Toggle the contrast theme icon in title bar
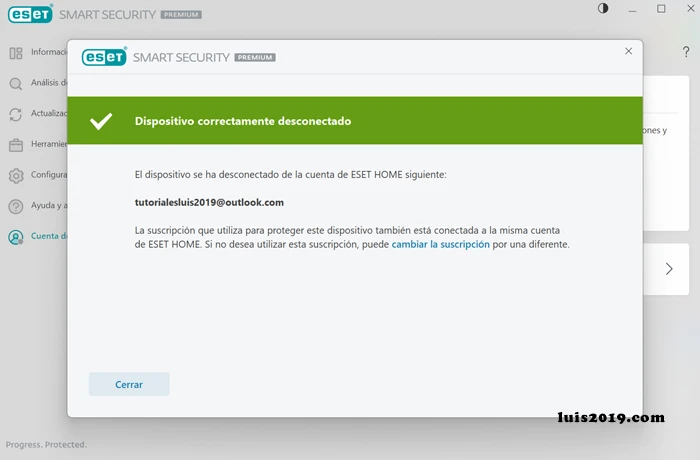 (603, 8)
